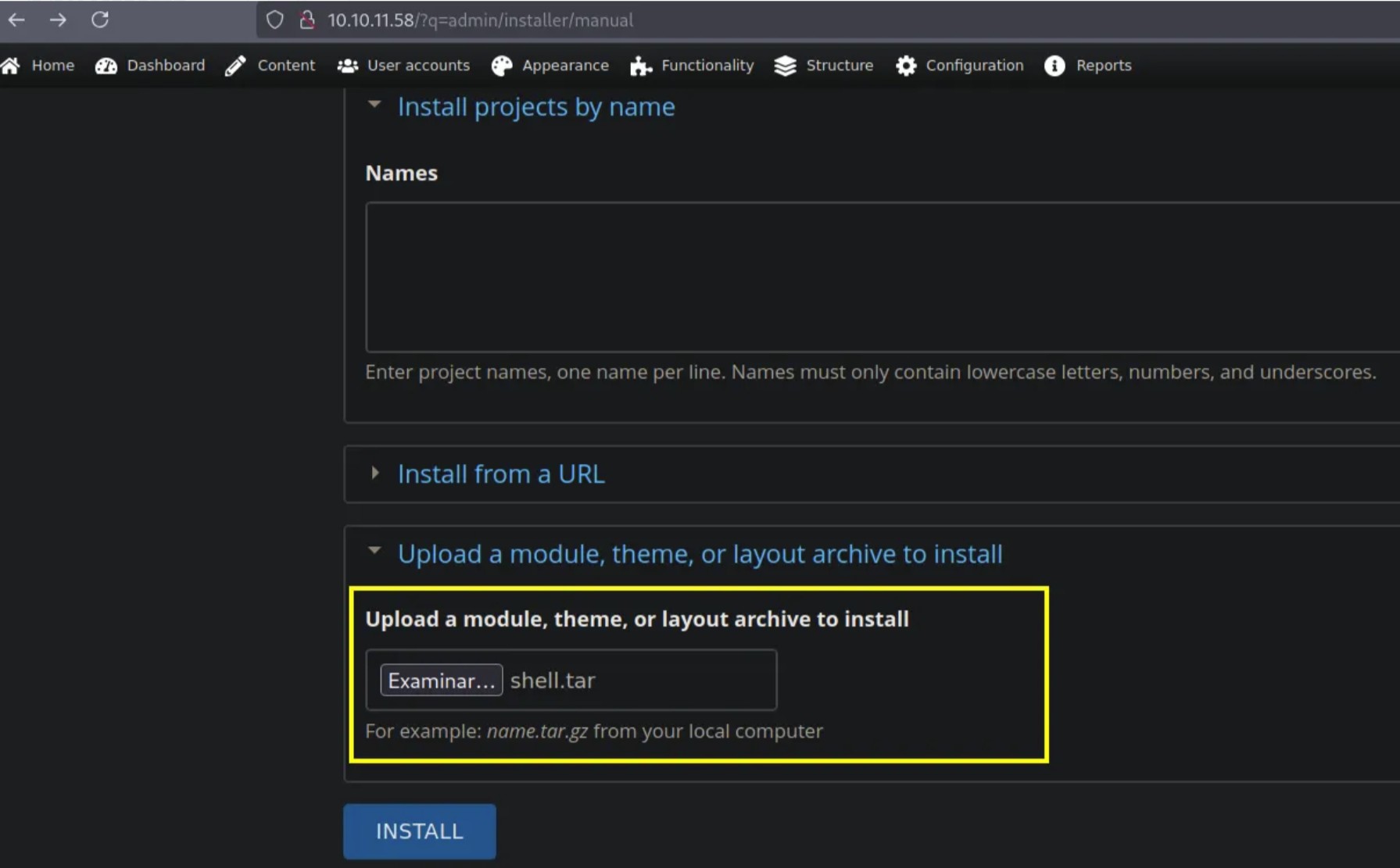Open the Structure menu item
The height and width of the screenshot is (868, 1400).
[840, 66]
